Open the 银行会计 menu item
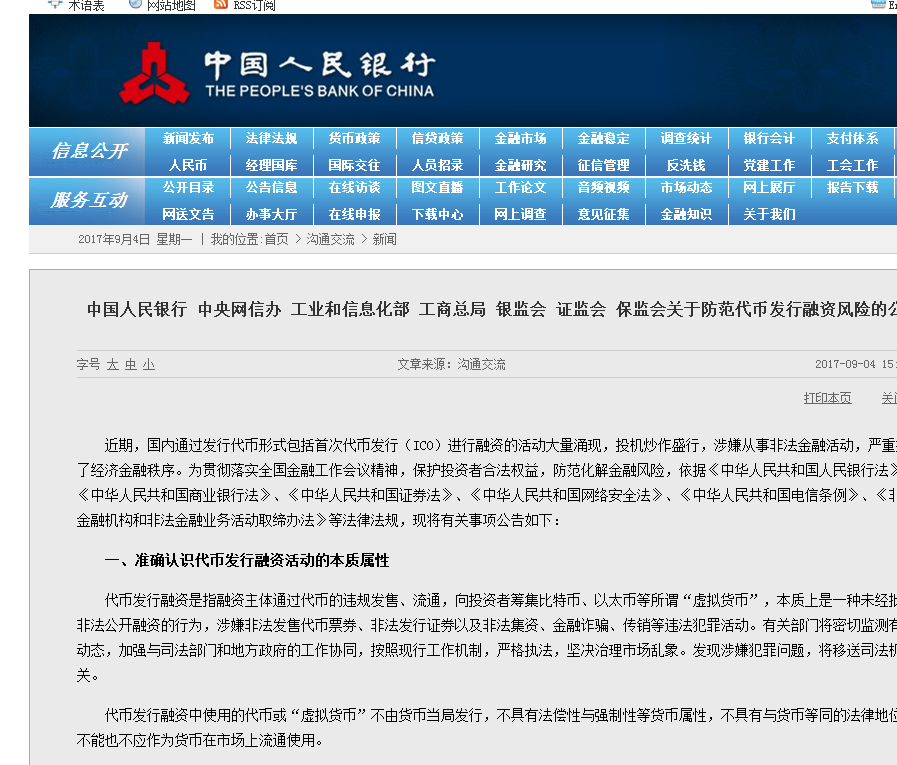 click(x=769, y=138)
